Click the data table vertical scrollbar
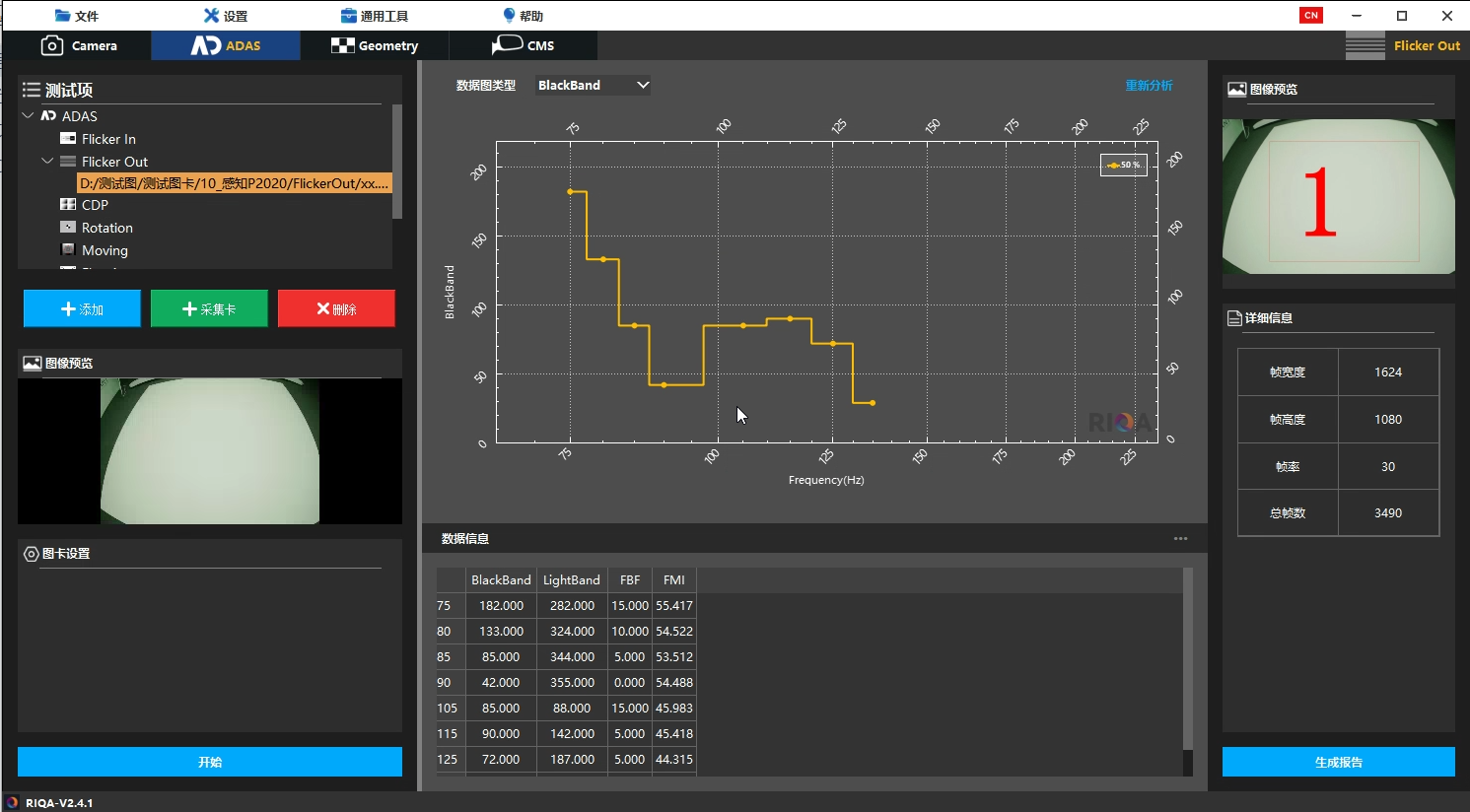Viewport: 1470px width, 812px height. click(x=1187, y=660)
